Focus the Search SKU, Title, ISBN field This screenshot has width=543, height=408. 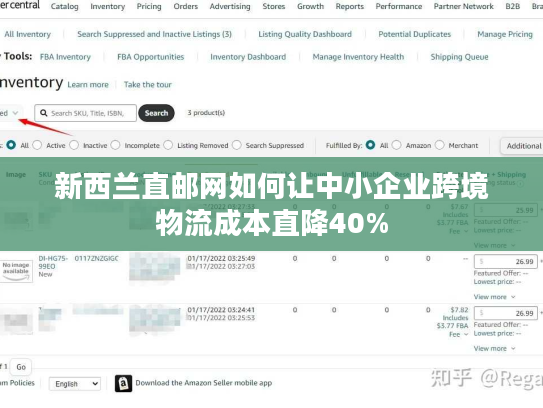[x=86, y=113]
